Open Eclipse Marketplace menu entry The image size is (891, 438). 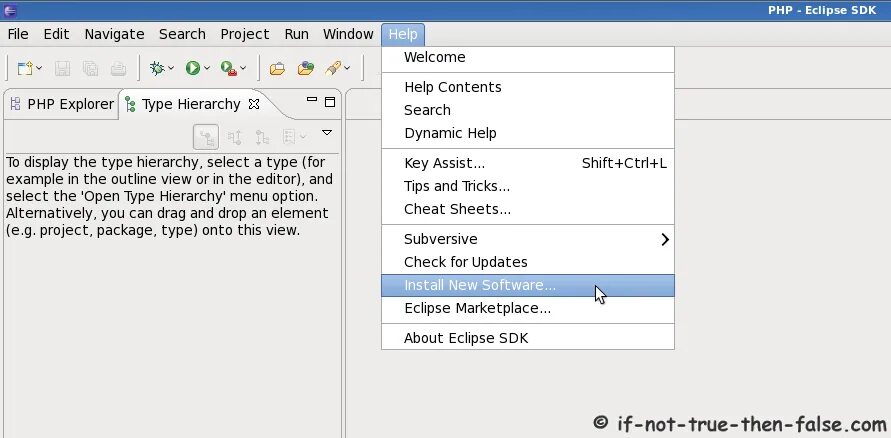[x=477, y=308]
